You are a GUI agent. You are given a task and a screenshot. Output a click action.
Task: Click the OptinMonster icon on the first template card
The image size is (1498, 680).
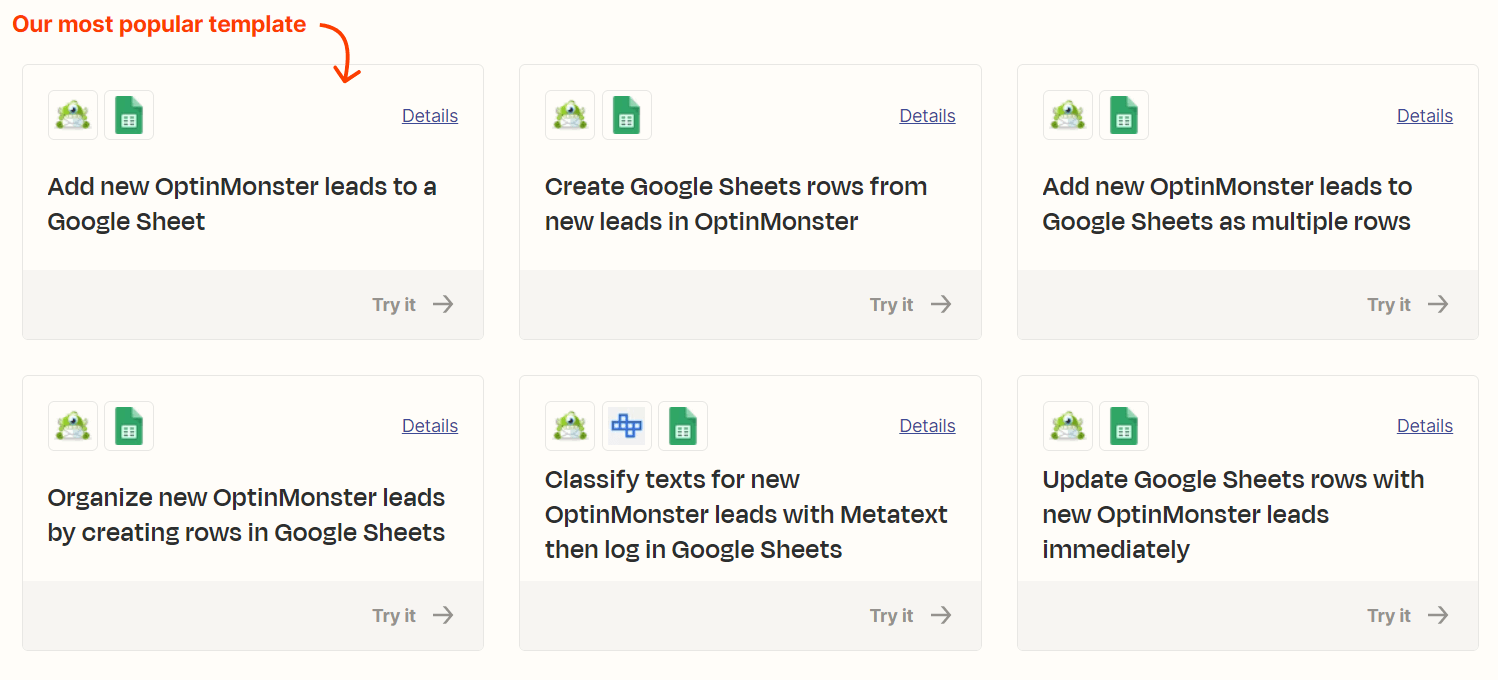coord(71,115)
